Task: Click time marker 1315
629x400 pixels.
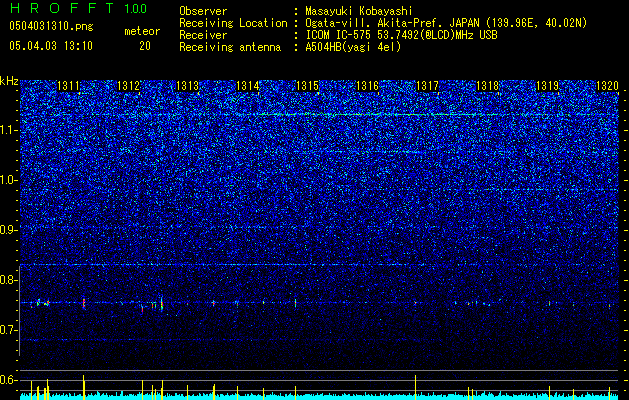Action: [308, 86]
